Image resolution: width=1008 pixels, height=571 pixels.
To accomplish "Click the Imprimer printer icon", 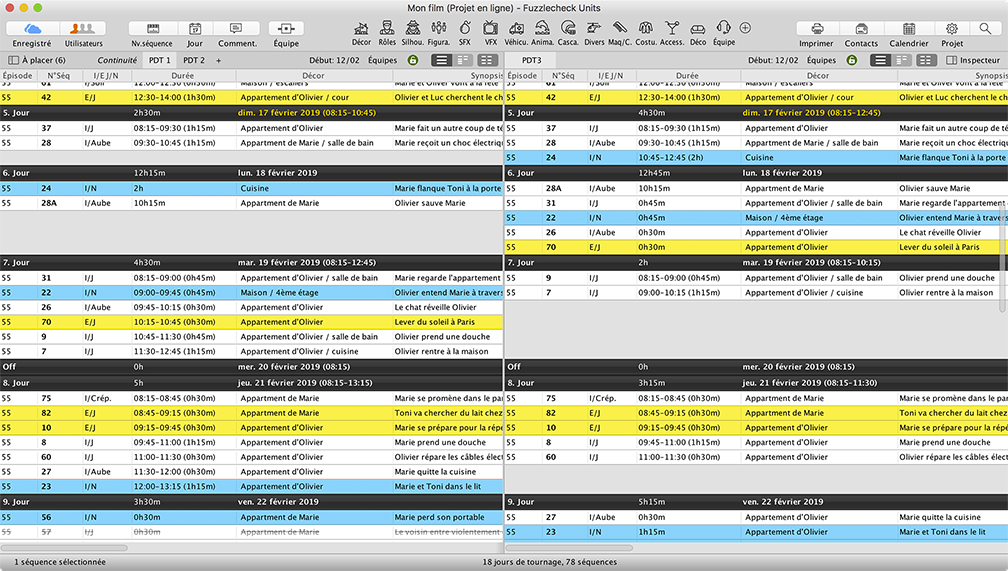I will pyautogui.click(x=816, y=28).
